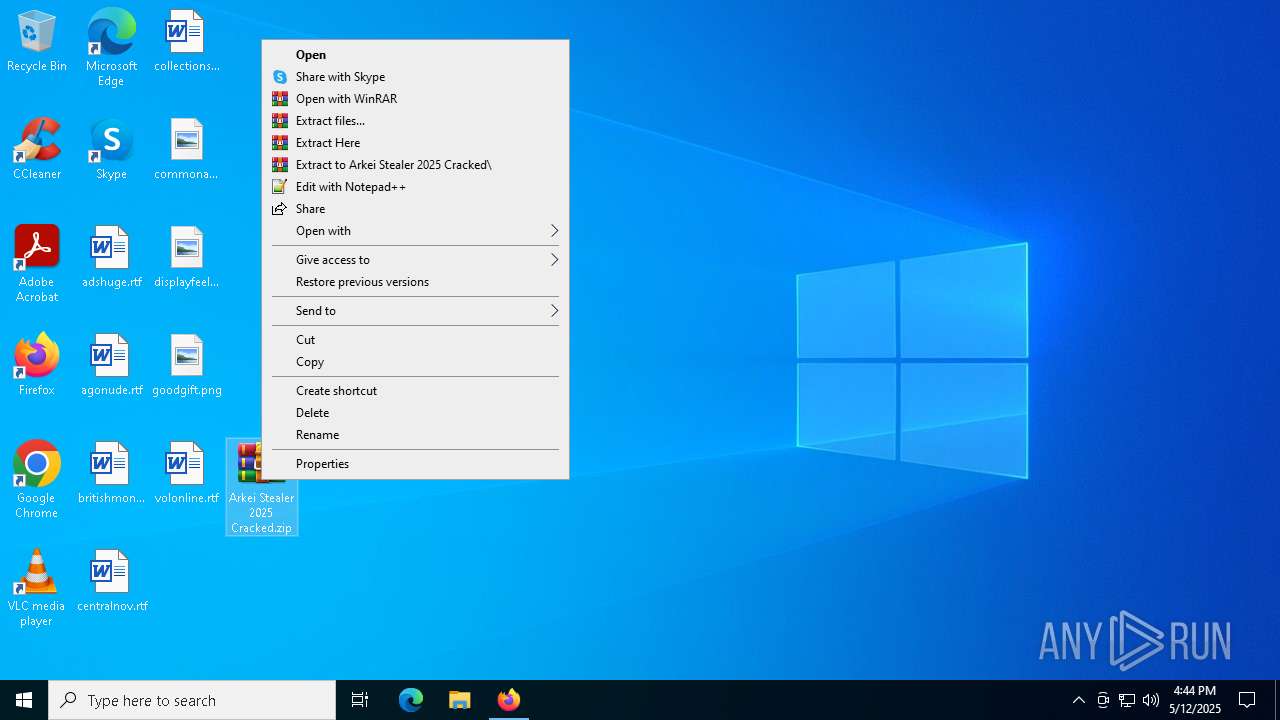This screenshot has width=1280, height=720.
Task: Choose Share with Skype
Action: pos(415,77)
